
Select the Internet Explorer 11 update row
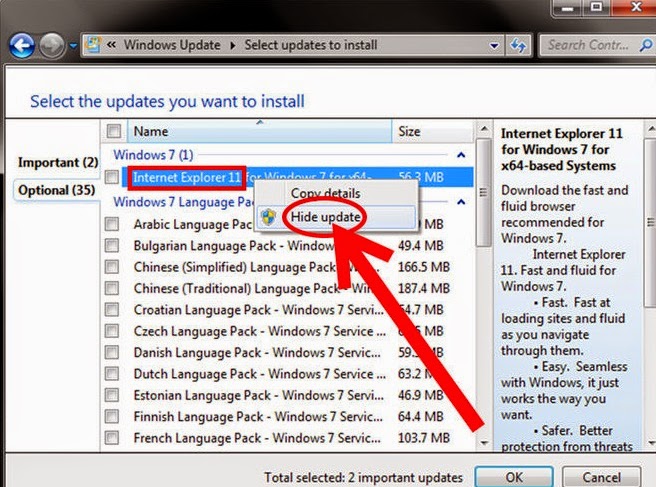[x=297, y=177]
